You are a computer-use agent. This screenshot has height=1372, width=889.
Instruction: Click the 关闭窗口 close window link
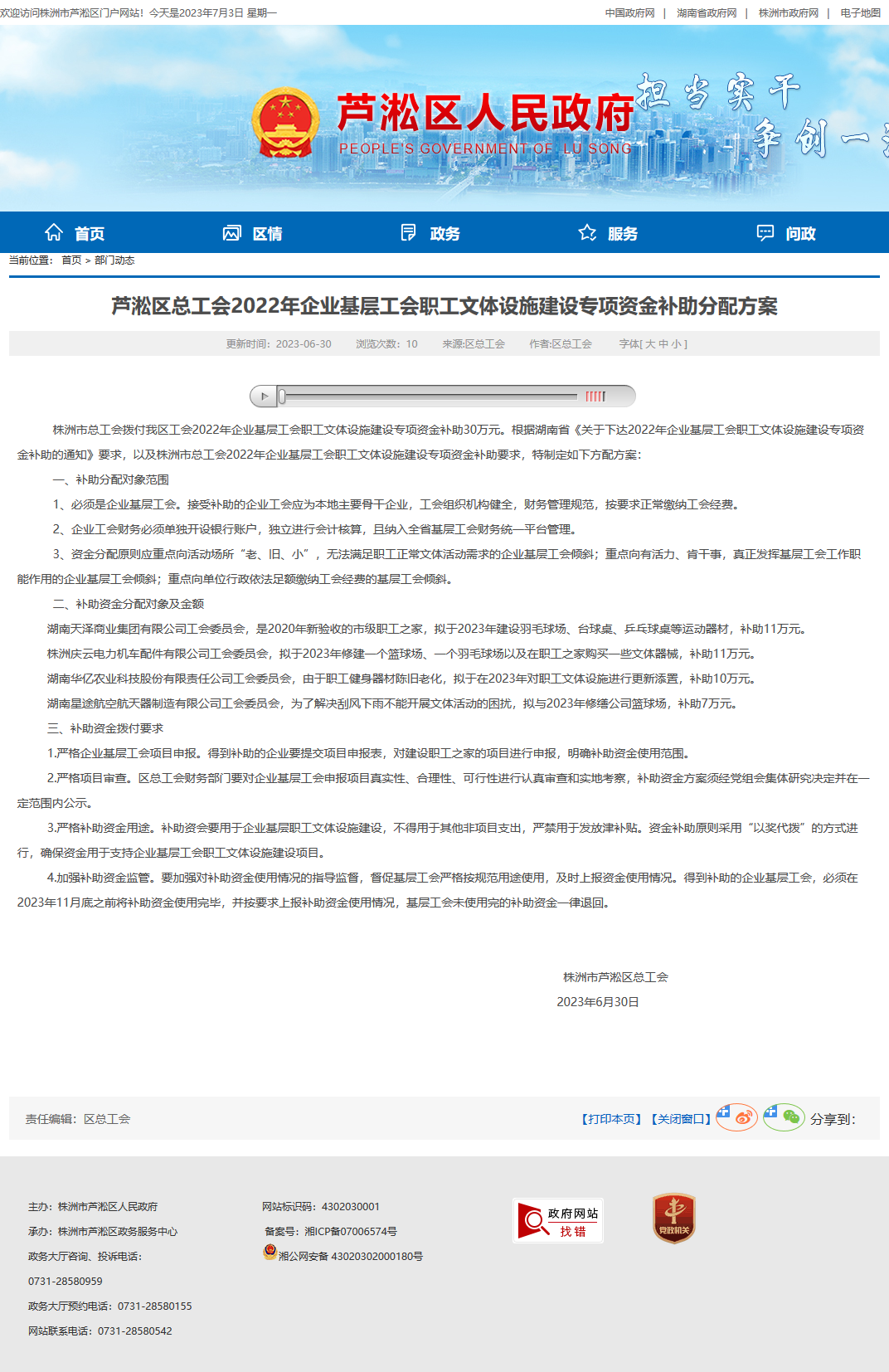(681, 1119)
